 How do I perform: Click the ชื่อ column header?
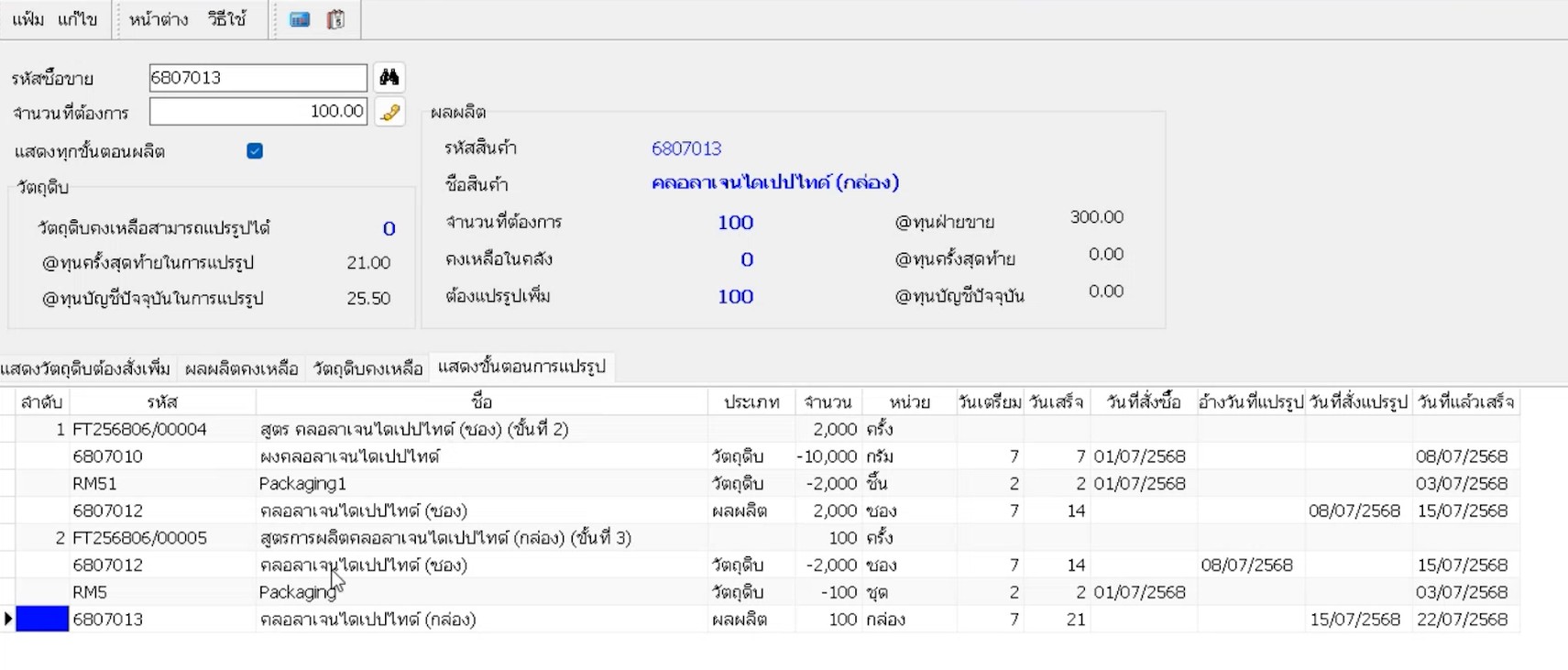482,402
